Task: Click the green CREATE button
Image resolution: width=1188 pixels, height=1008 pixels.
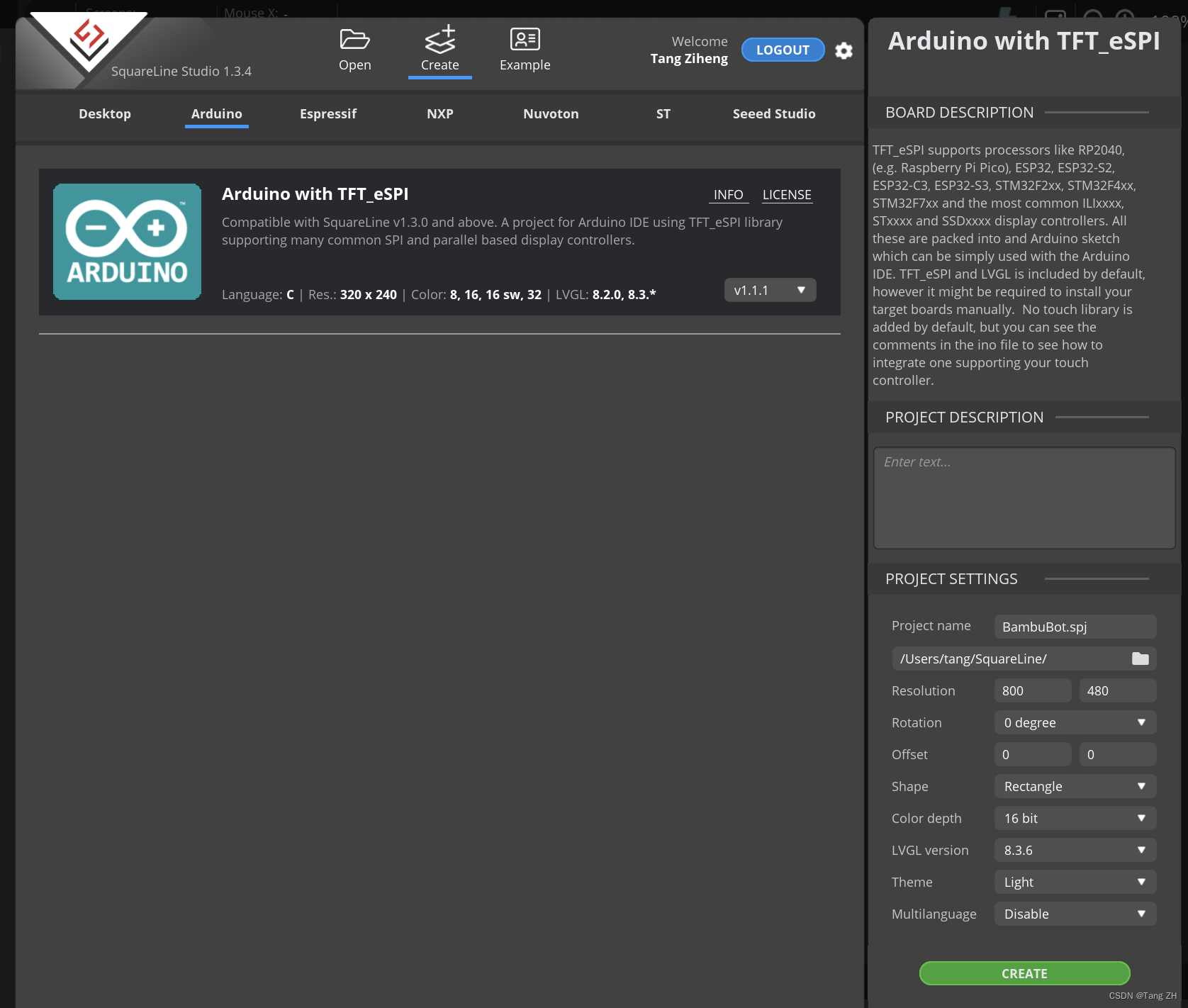Action: pos(1025,973)
